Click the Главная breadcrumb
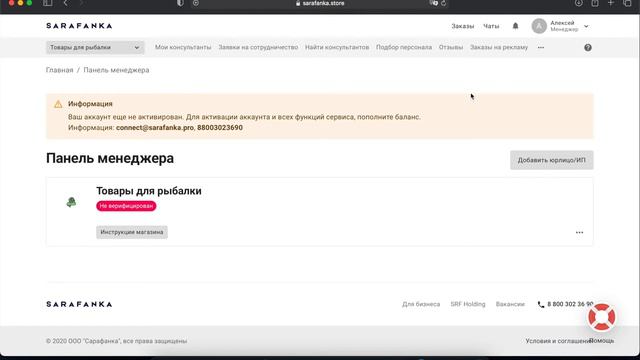Image resolution: width=640 pixels, height=360 pixels. [x=60, y=70]
